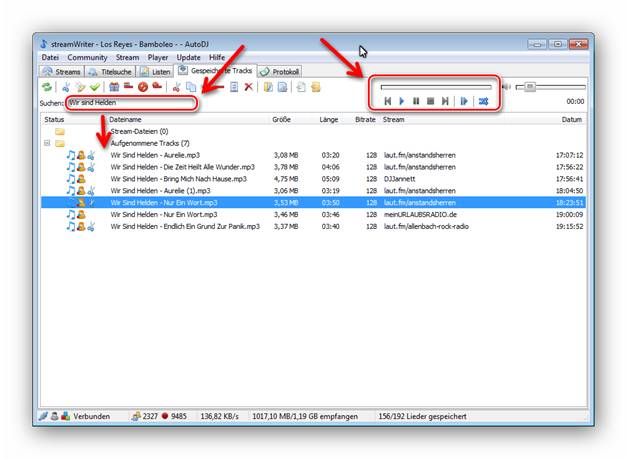Skip to previous track in player
This screenshot has height=459, width=627.
coord(387,101)
